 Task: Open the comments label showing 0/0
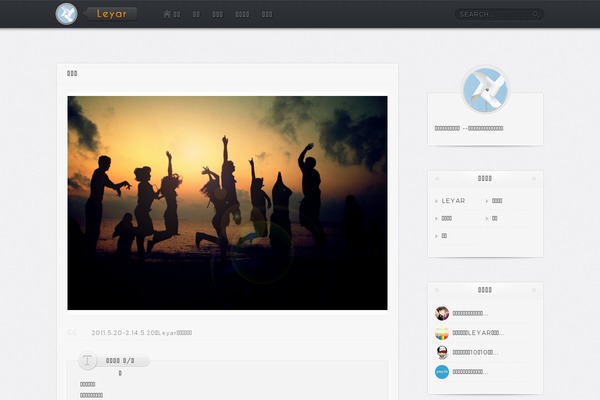click(120, 361)
